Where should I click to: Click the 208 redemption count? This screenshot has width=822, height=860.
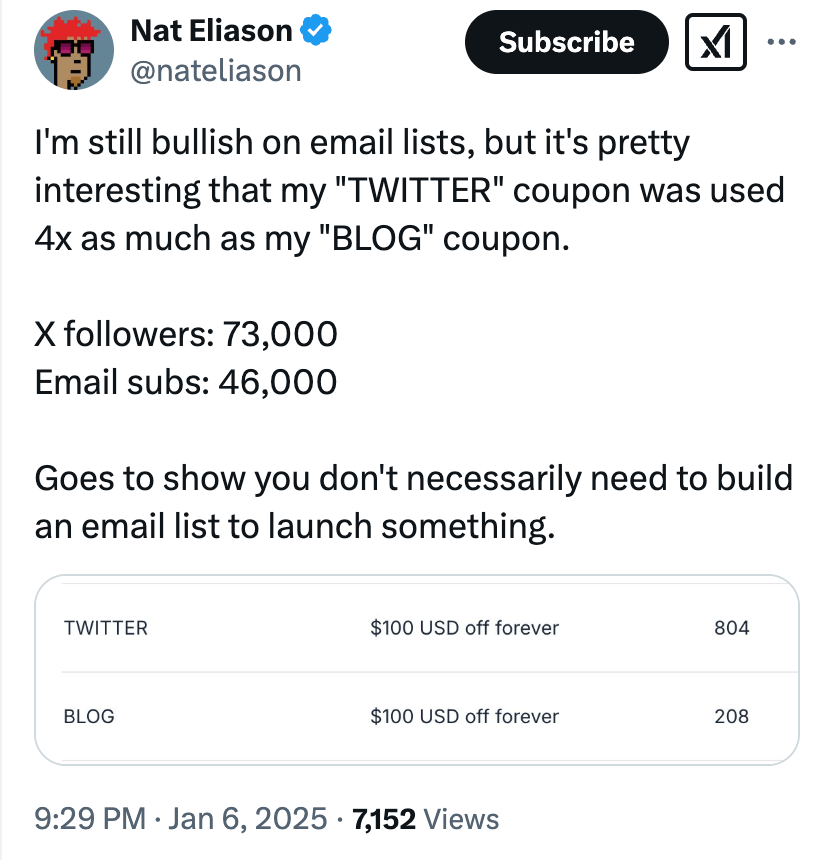(733, 717)
